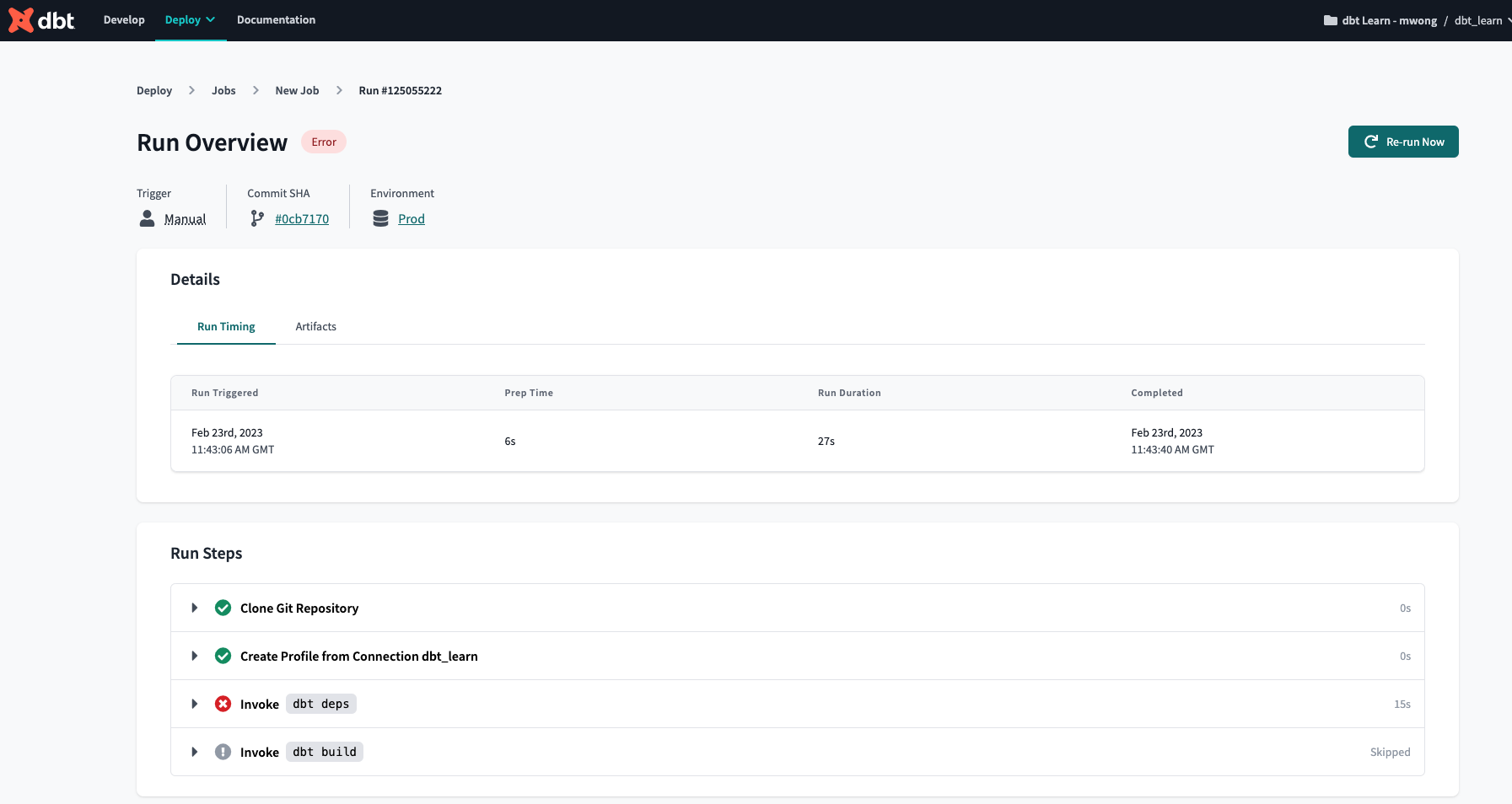Switch to the Artifacts tab

pos(315,327)
